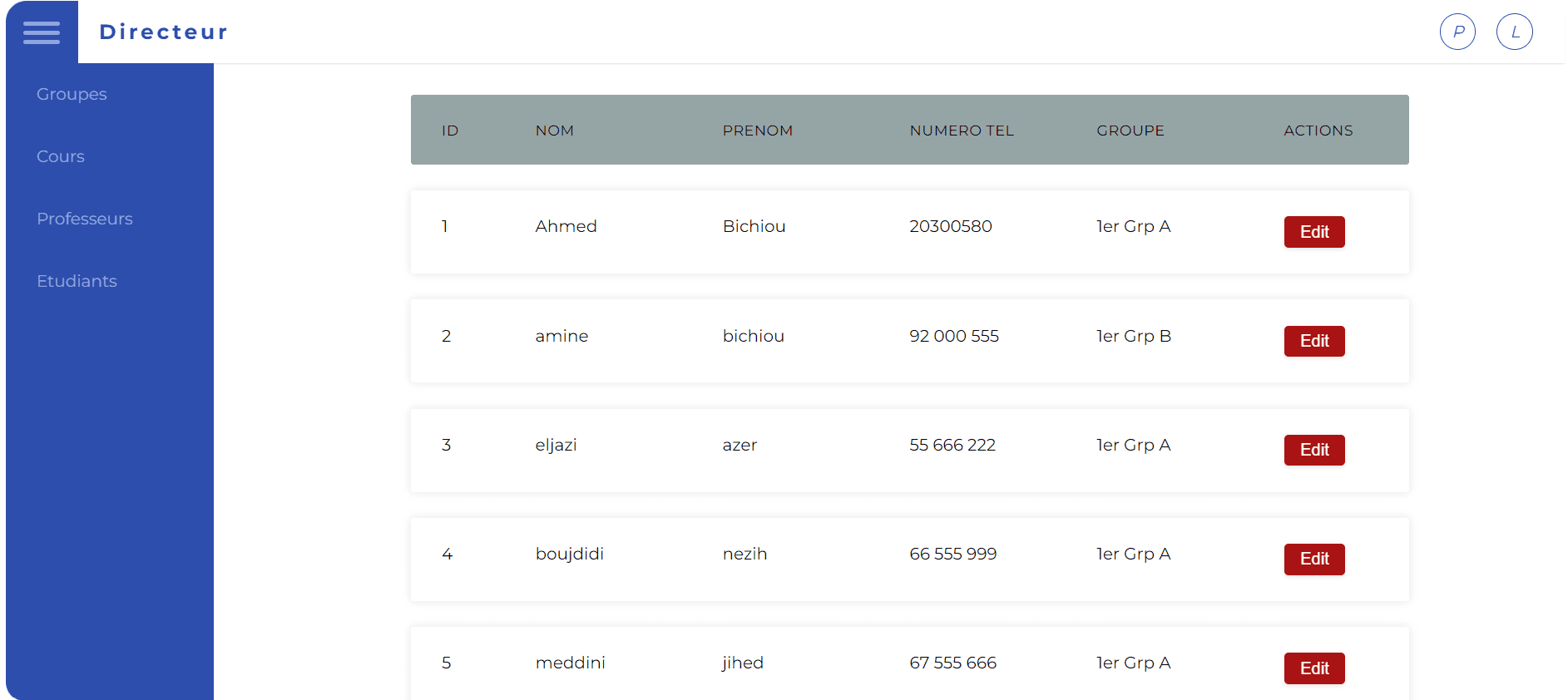The height and width of the screenshot is (700, 1568).
Task: Open Etudiants in the sidebar
Action: [77, 281]
